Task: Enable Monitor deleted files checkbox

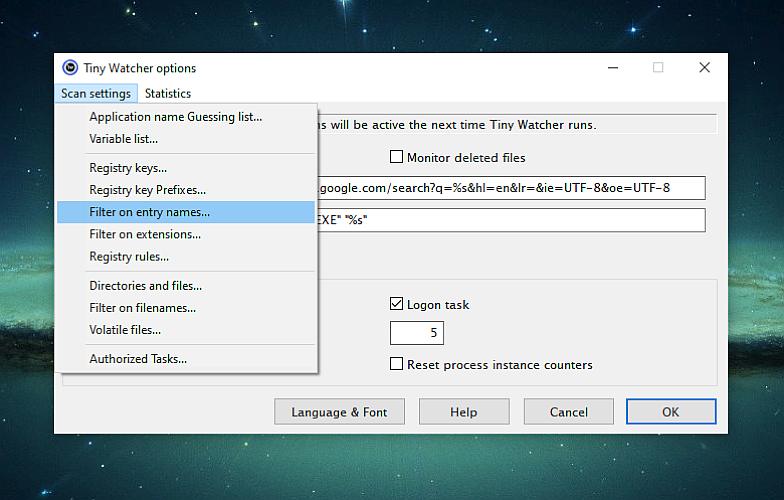Action: click(396, 157)
